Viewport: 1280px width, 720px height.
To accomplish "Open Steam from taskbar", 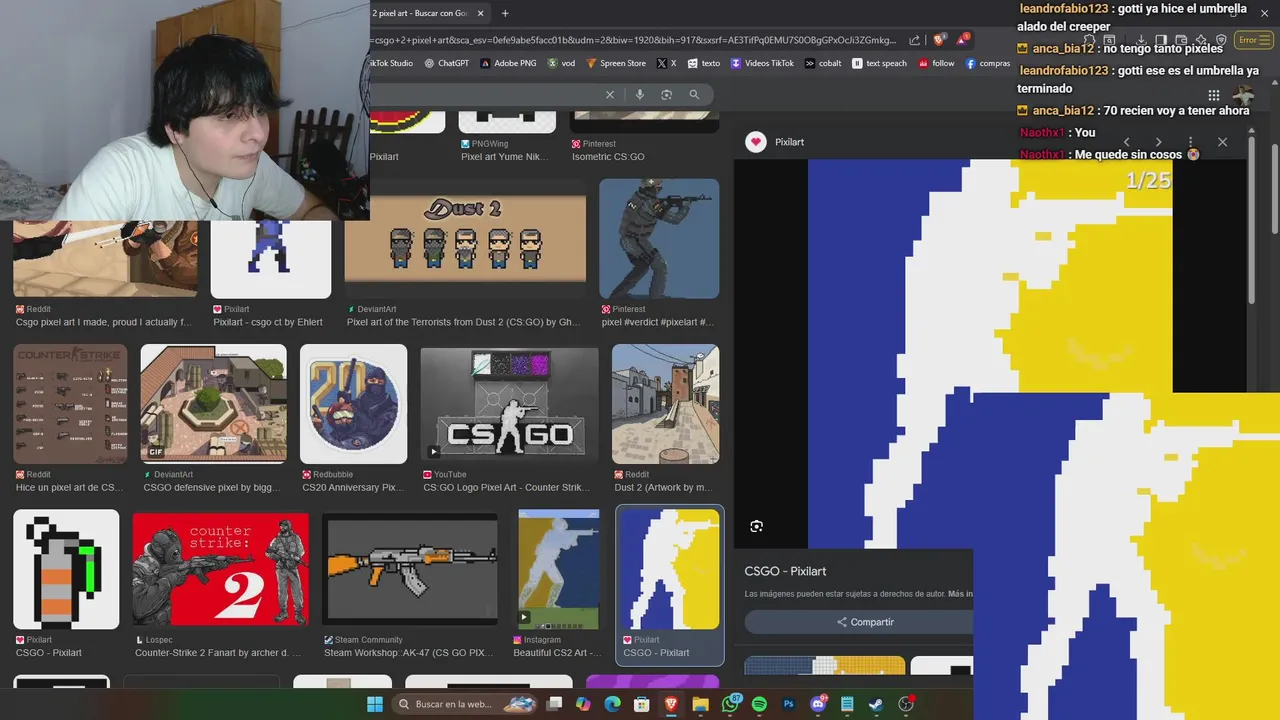I will point(876,705).
